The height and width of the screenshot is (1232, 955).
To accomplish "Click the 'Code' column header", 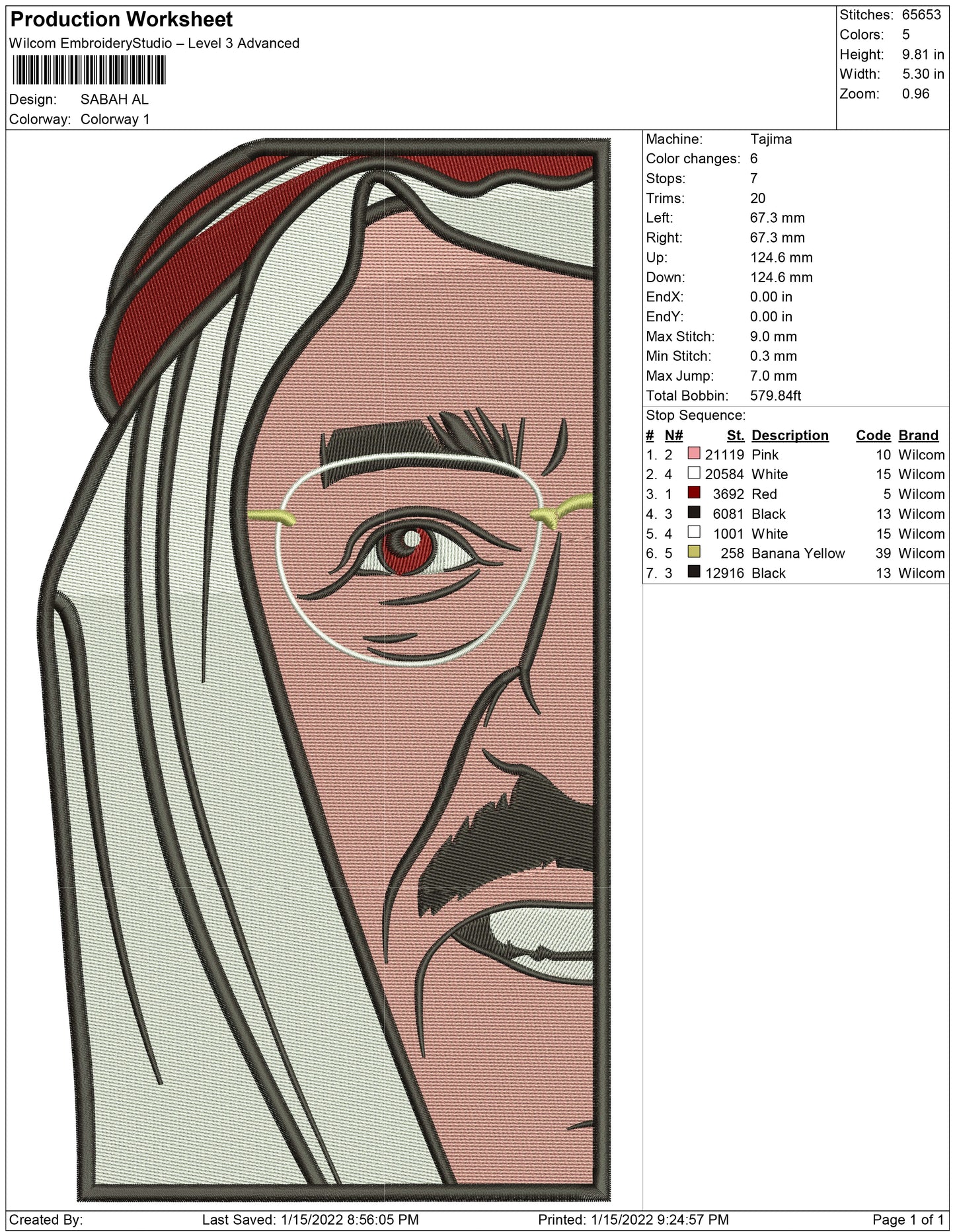I will [874, 436].
